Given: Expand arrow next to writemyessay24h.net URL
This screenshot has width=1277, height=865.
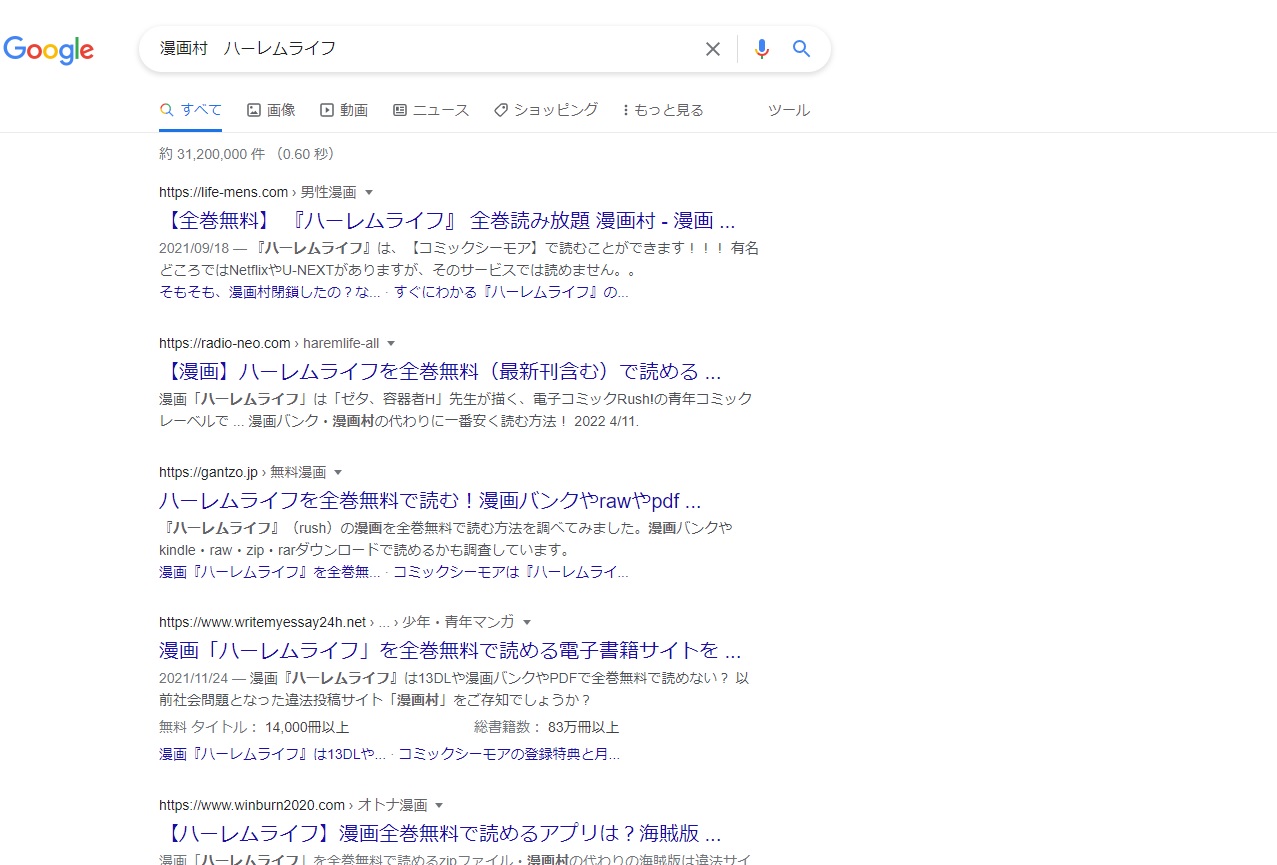Looking at the screenshot, I should coord(527,622).
